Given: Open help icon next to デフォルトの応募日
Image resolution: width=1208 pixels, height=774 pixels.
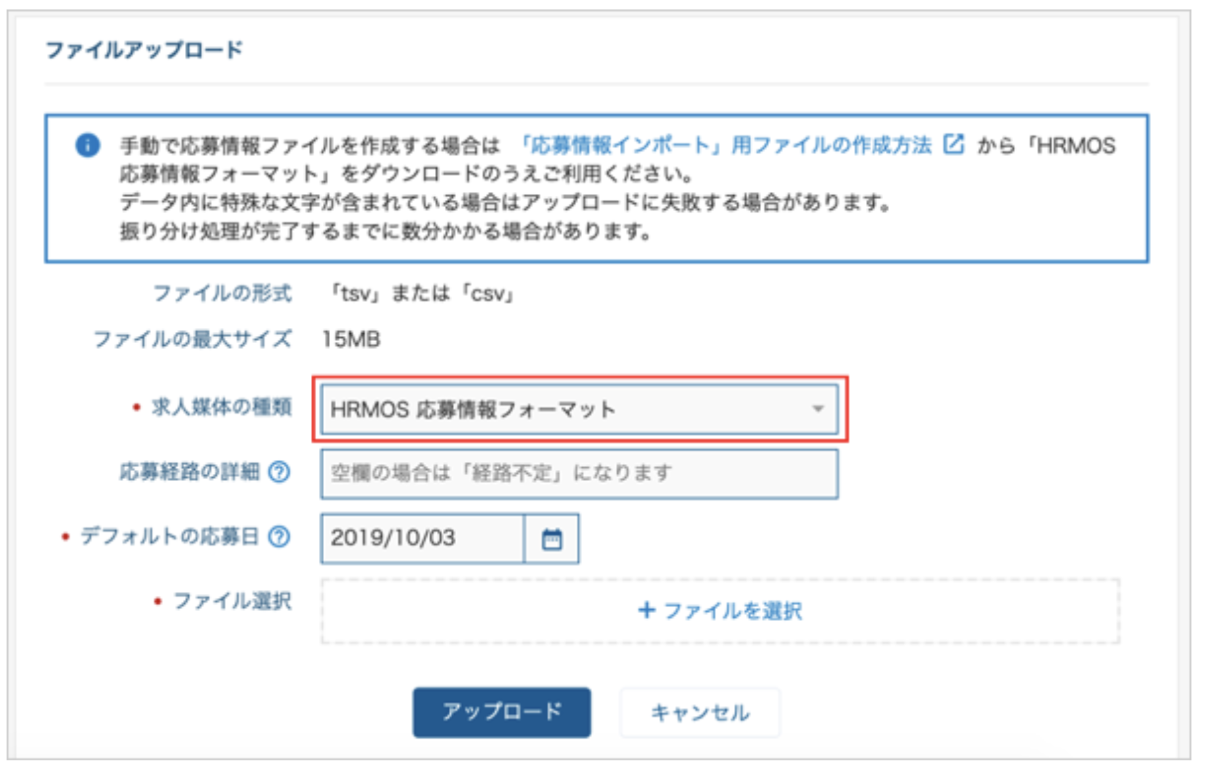Looking at the screenshot, I should [x=279, y=538].
